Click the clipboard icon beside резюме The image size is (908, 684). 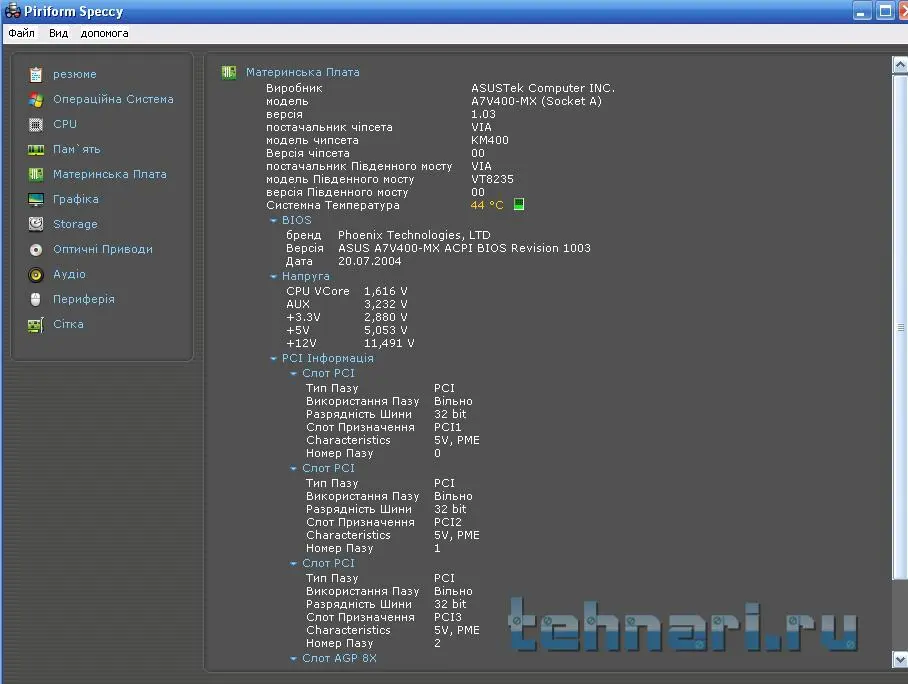tap(36, 74)
